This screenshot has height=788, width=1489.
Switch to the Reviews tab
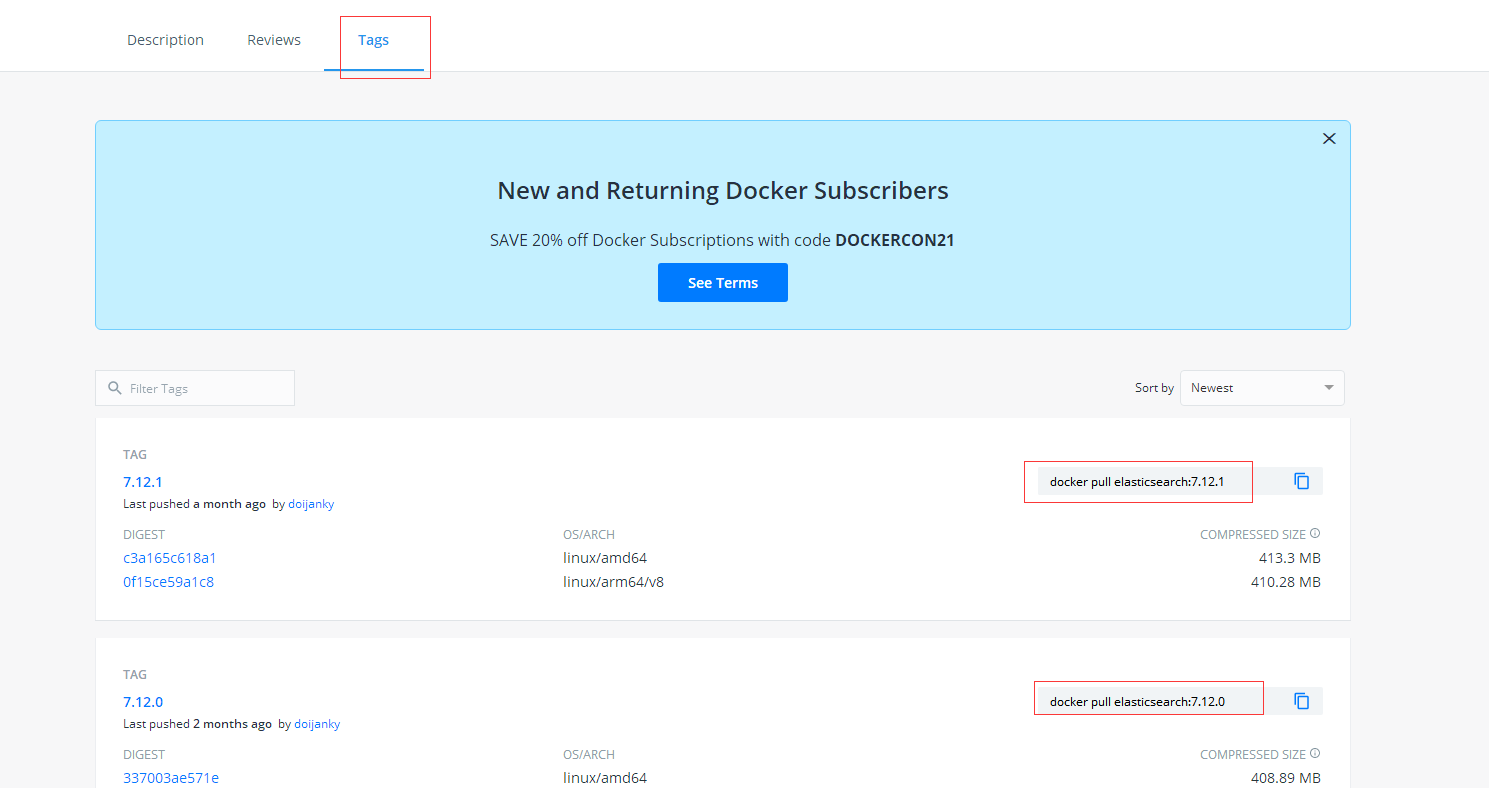tap(274, 40)
